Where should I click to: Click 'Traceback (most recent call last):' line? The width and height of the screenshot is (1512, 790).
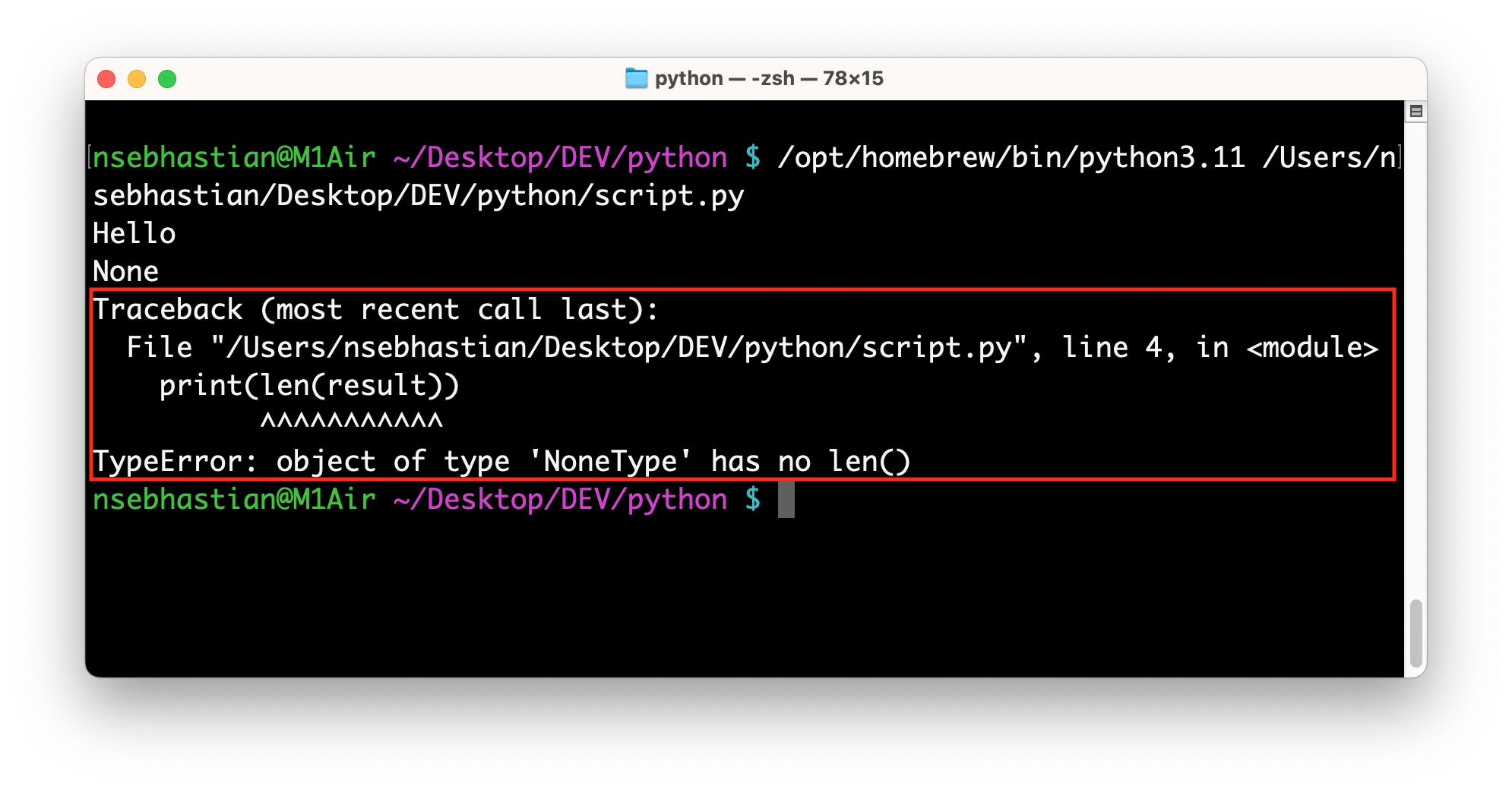[x=375, y=309]
